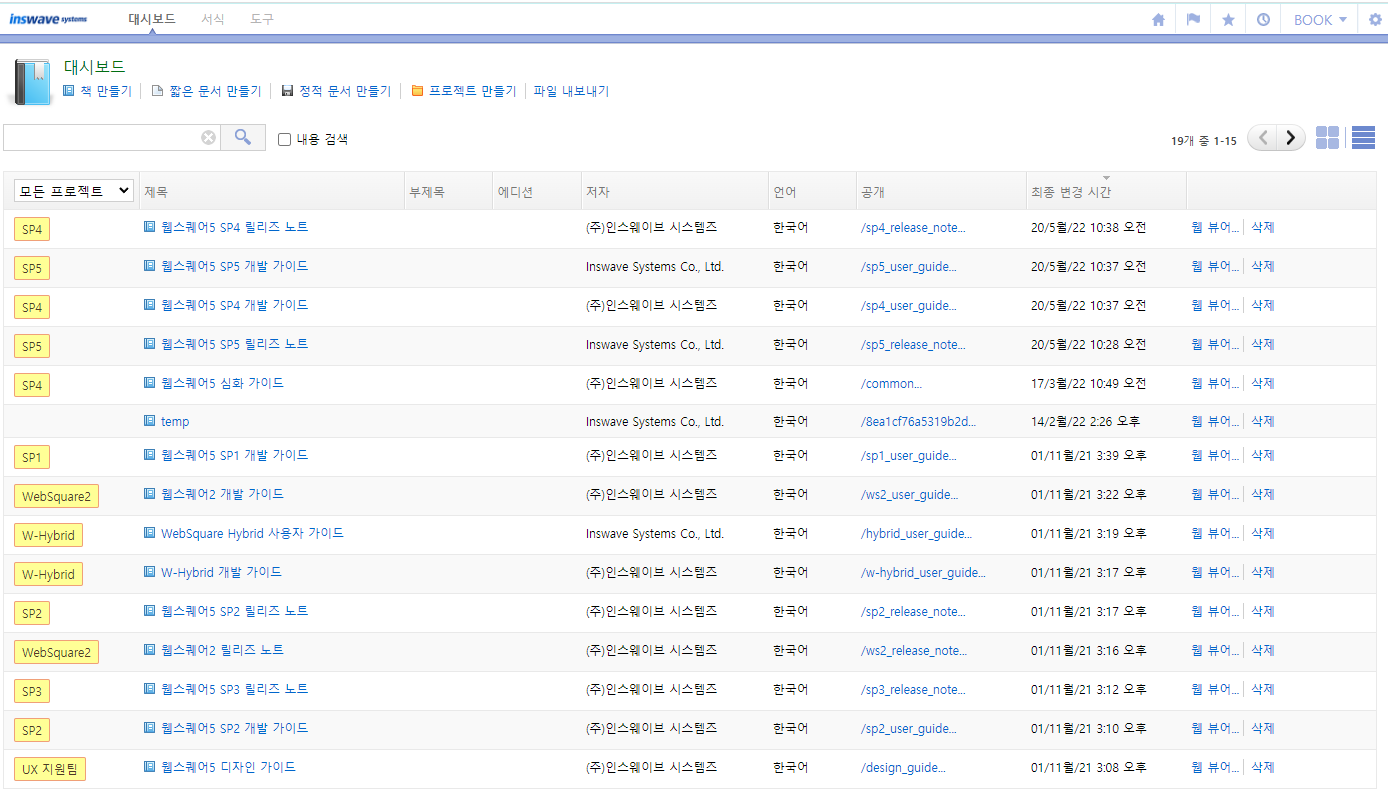The height and width of the screenshot is (797, 1388).
Task: Open the home icon in top bar
Action: (1158, 19)
